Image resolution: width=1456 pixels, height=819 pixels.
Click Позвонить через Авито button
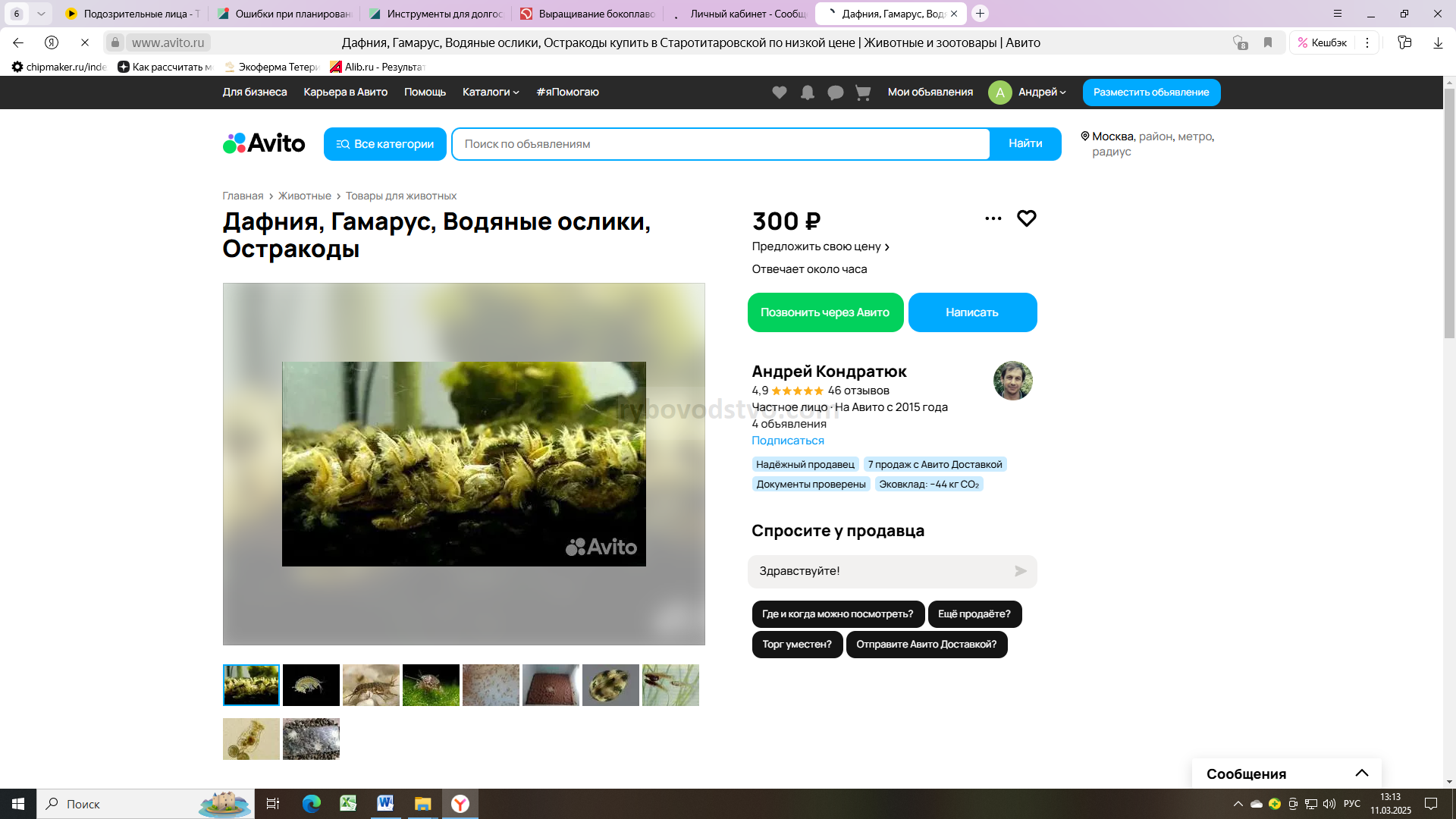click(825, 312)
